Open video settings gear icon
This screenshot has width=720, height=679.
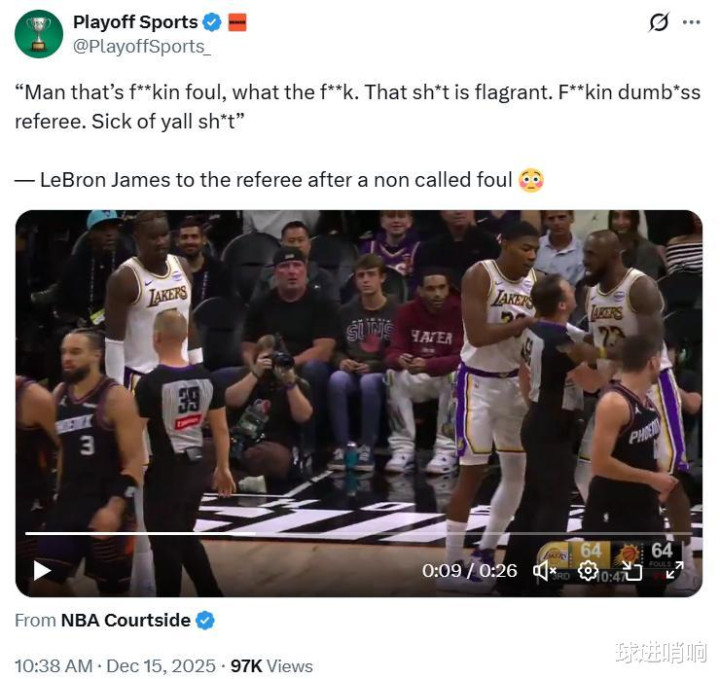click(x=588, y=571)
